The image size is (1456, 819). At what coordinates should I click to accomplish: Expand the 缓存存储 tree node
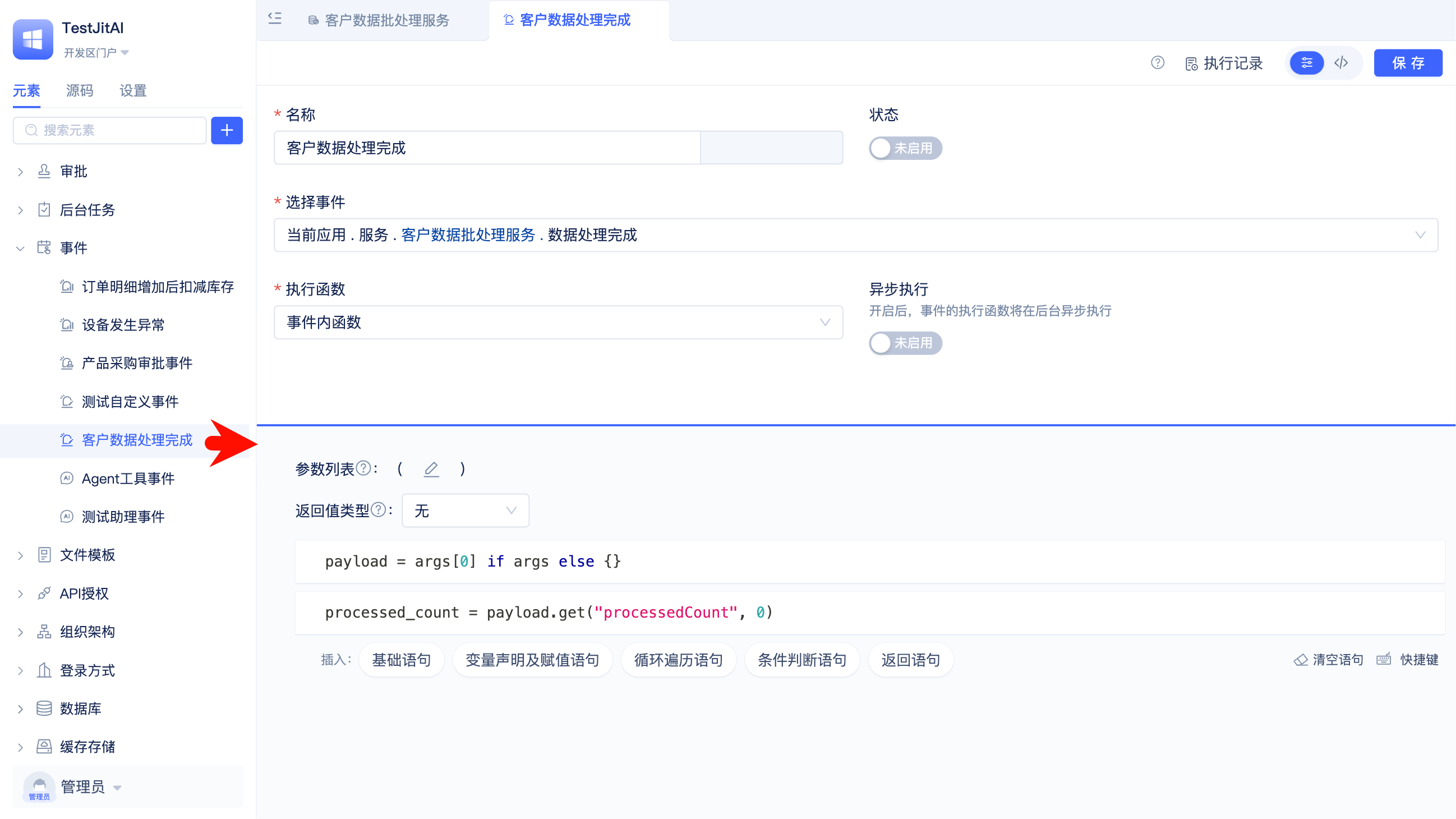pyautogui.click(x=20, y=747)
